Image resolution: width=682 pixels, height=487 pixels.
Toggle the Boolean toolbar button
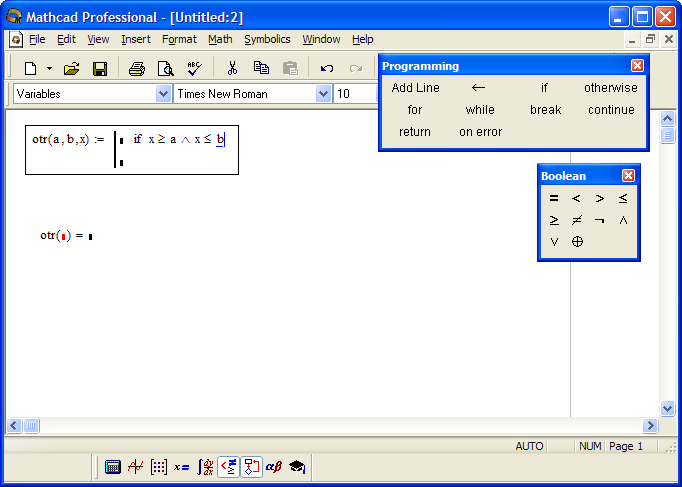[228, 466]
